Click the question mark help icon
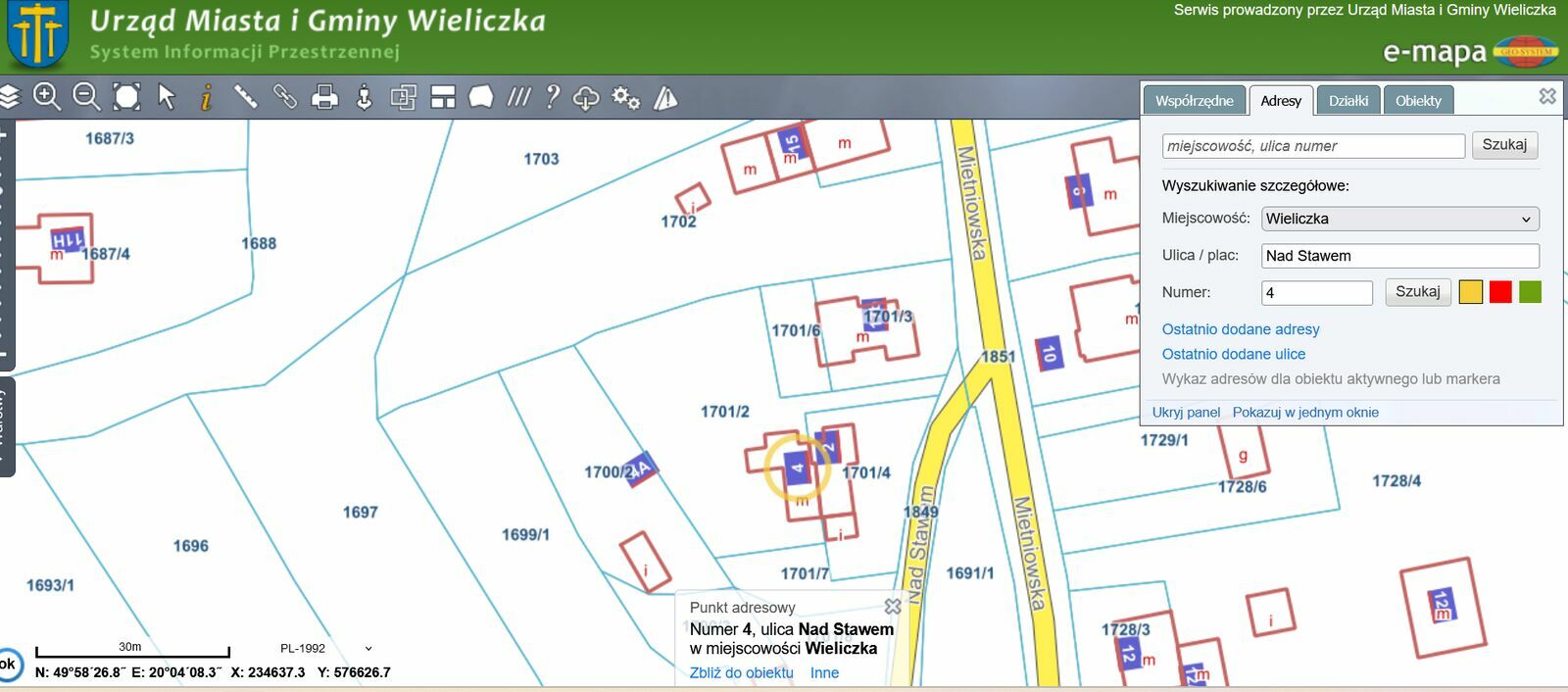 coord(553,97)
